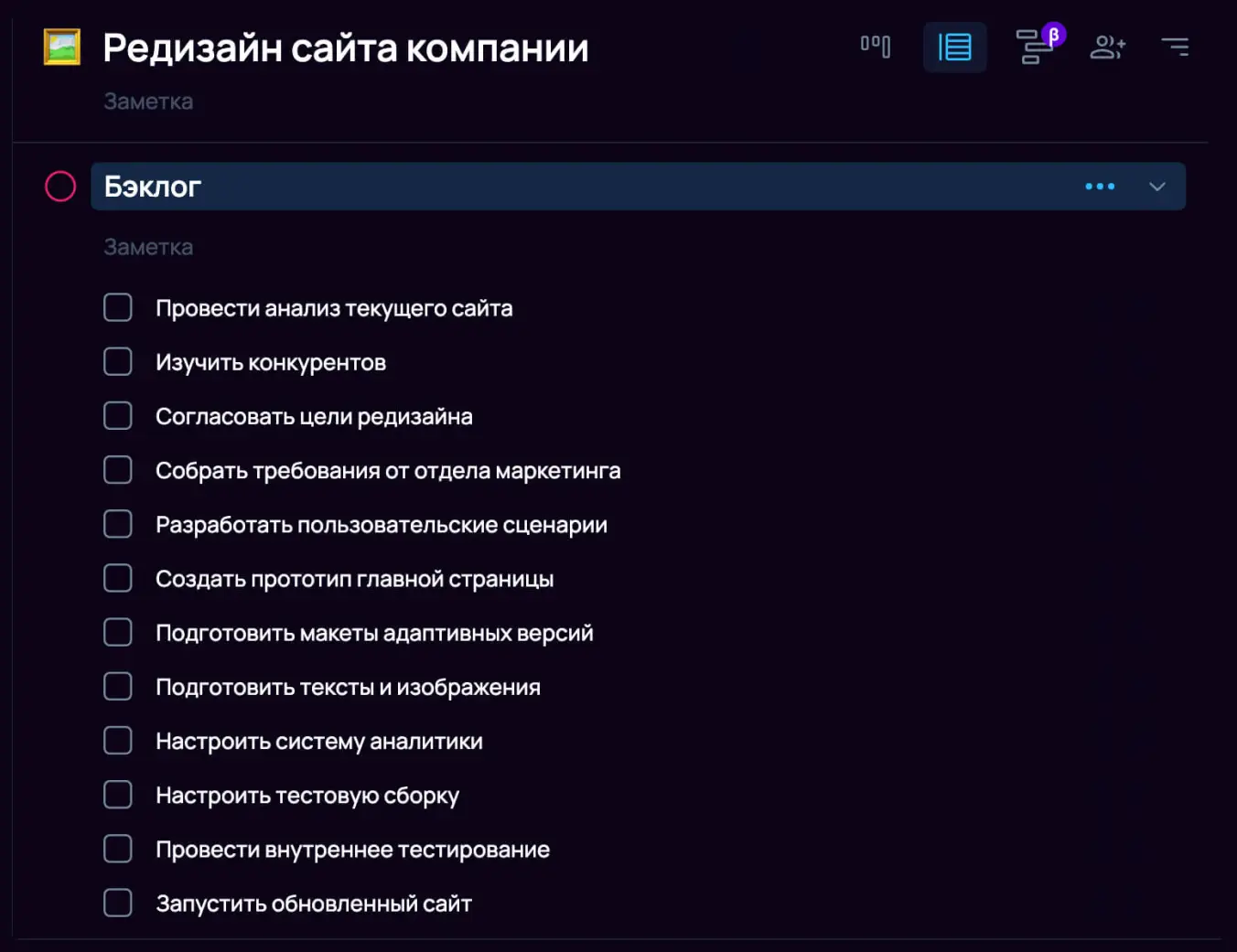This screenshot has width=1237, height=952.
Task: Select the Бэклог section header
Action: pos(366,187)
